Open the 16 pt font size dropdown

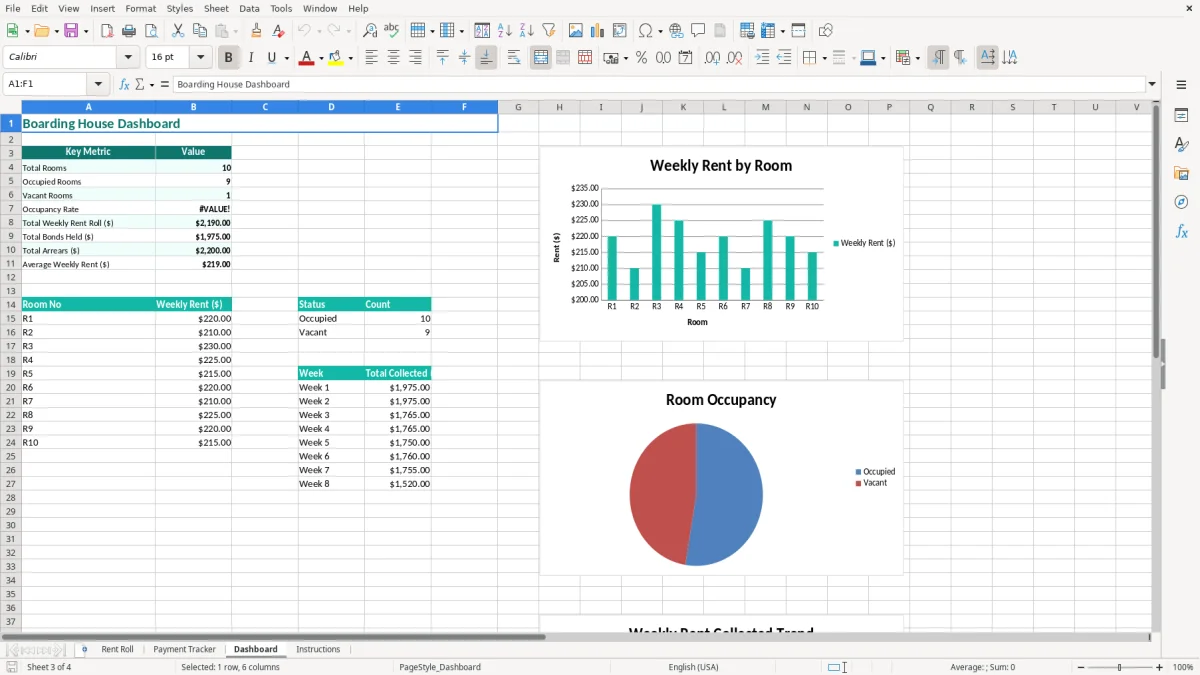tap(200, 58)
